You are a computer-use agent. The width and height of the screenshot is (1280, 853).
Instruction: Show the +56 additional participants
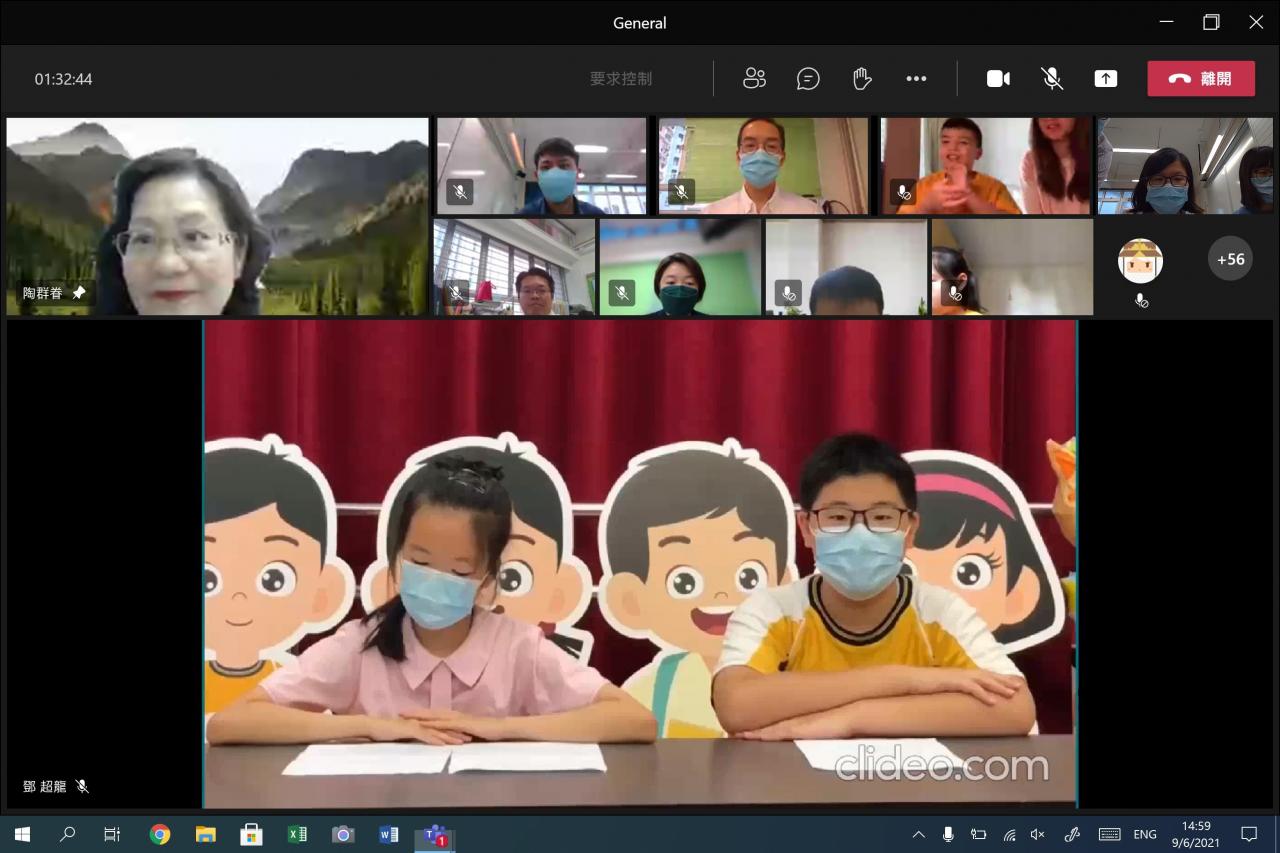[1230, 259]
